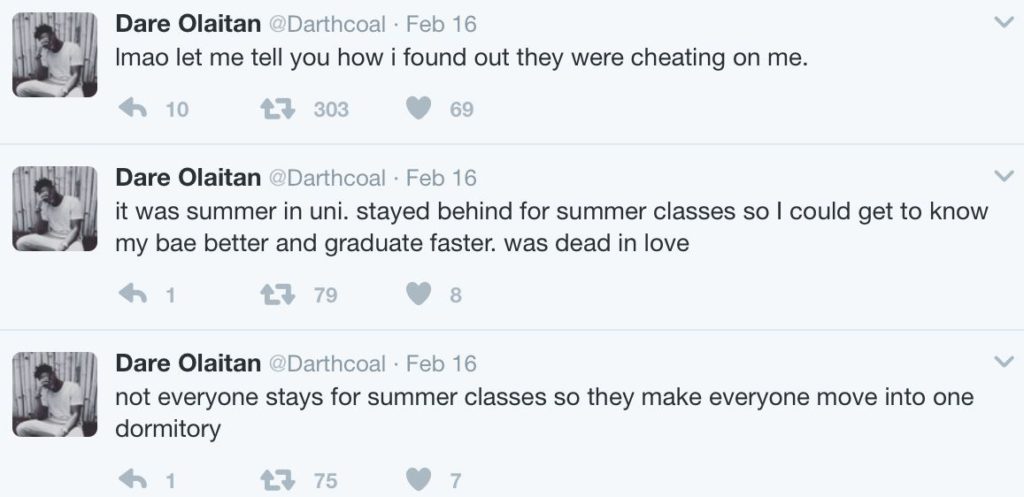Click the @Darthcoal handle on the second tweet
The height and width of the screenshot is (497, 1024).
pyautogui.click(x=325, y=178)
